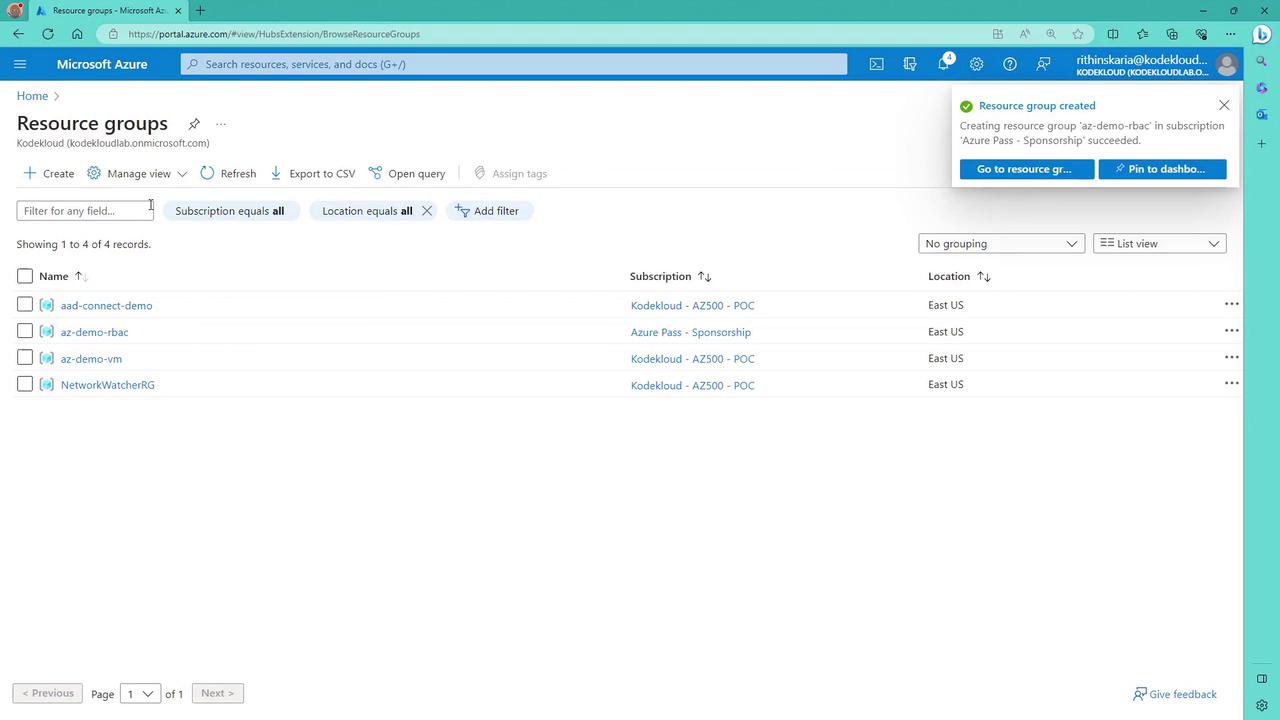Open the No grouping dropdown
1280x720 pixels.
(1001, 244)
